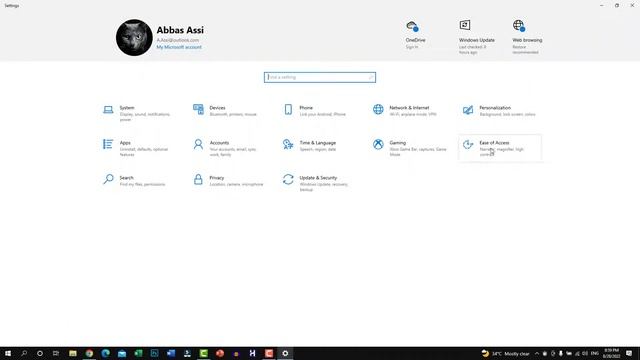Open Windows Update status in the header

click(x=476, y=37)
